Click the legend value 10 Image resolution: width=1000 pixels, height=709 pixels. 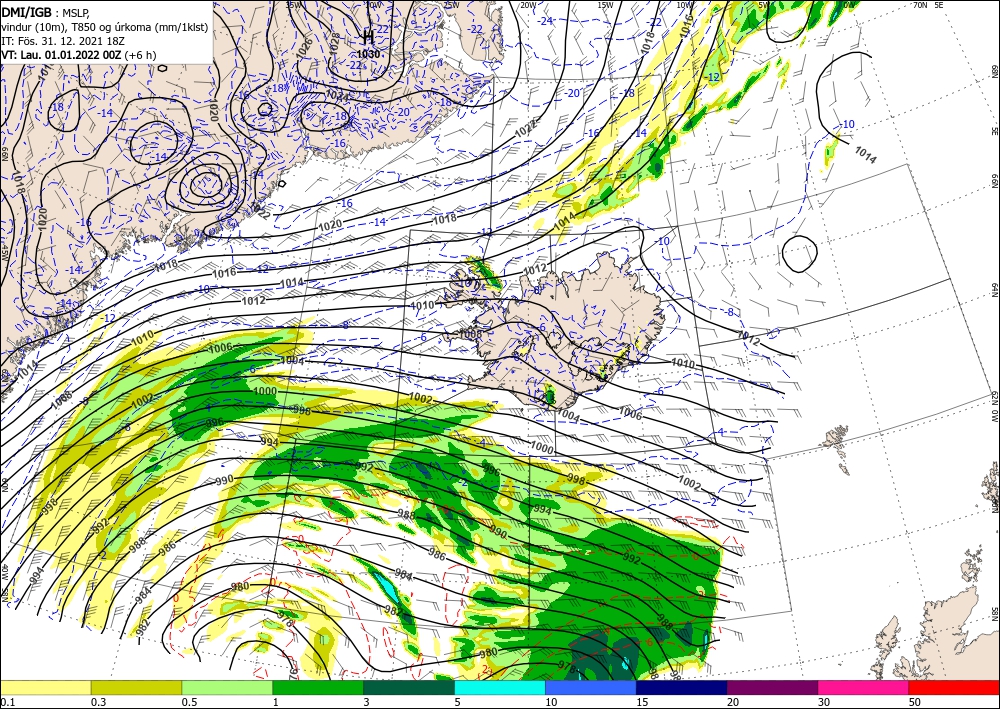(550, 702)
